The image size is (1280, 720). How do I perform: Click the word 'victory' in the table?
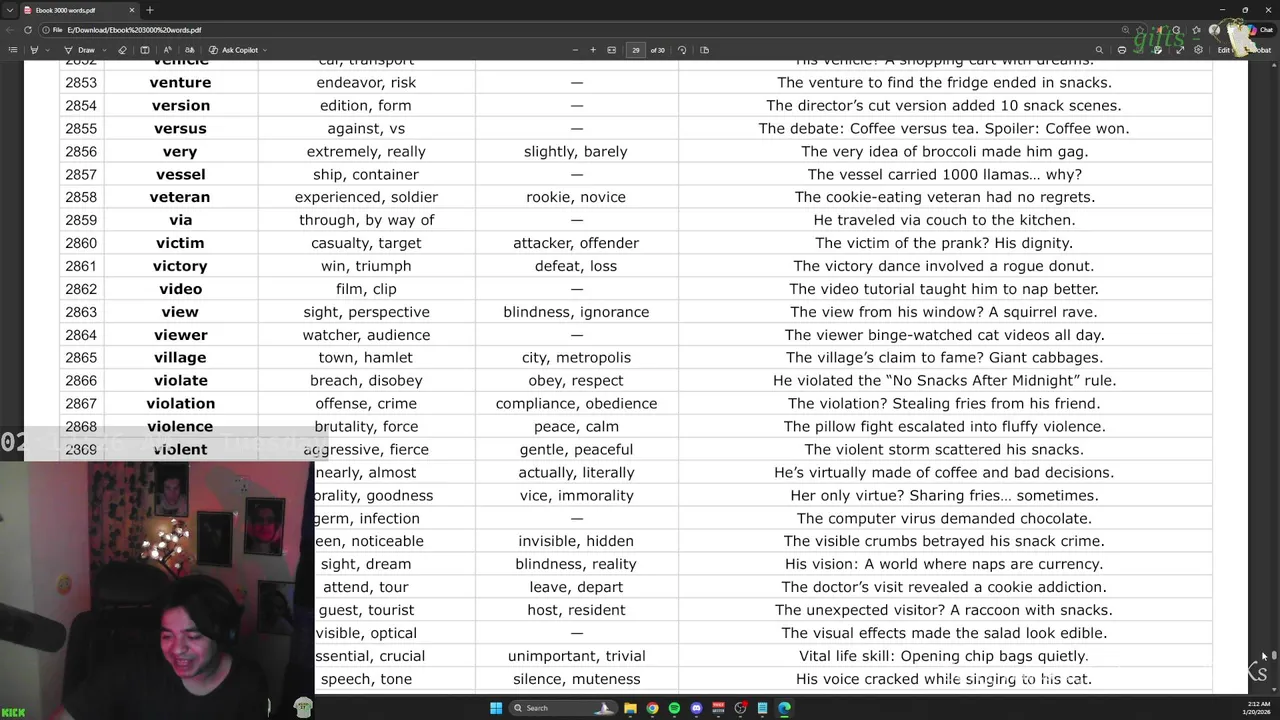click(x=180, y=266)
